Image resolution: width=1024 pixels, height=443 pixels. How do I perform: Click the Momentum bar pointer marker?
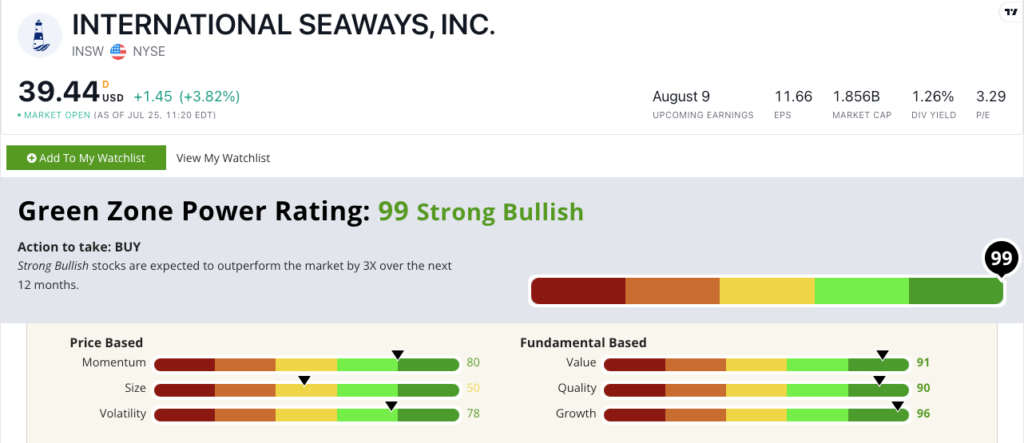point(397,354)
